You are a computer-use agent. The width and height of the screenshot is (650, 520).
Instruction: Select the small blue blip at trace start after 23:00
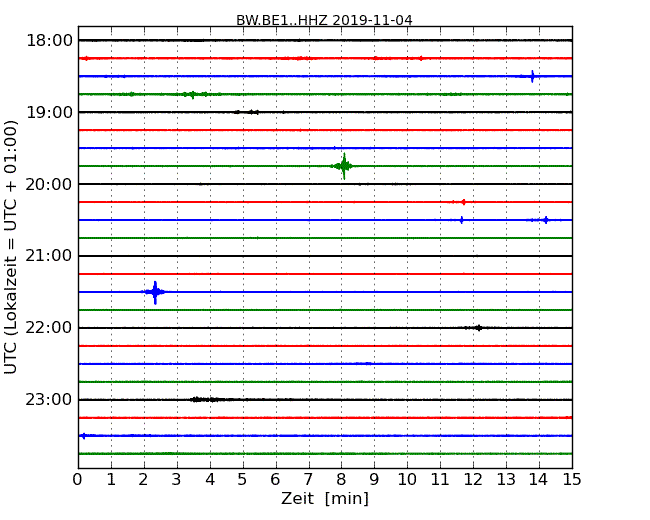pos(83,435)
